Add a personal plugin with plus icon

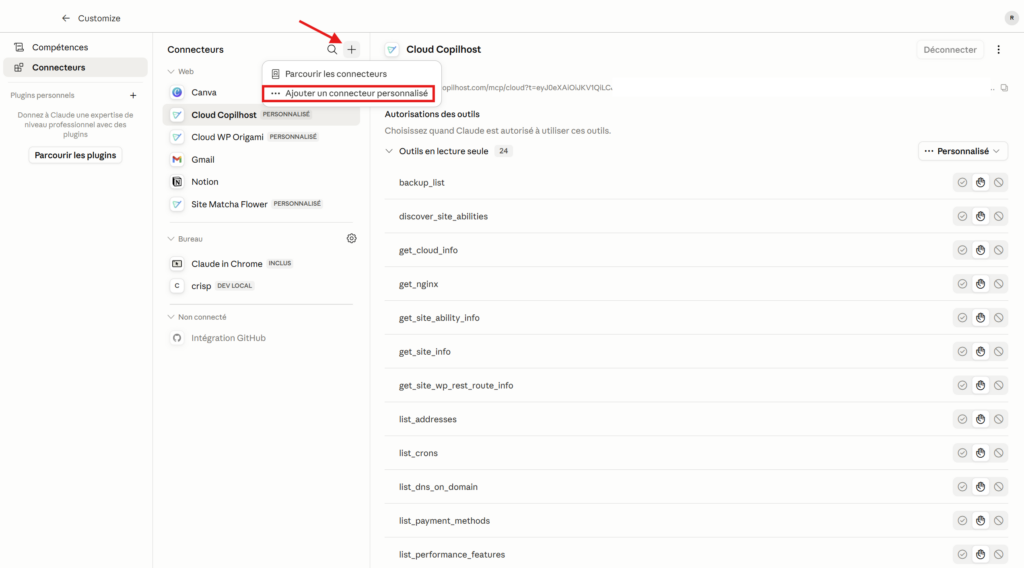133,95
